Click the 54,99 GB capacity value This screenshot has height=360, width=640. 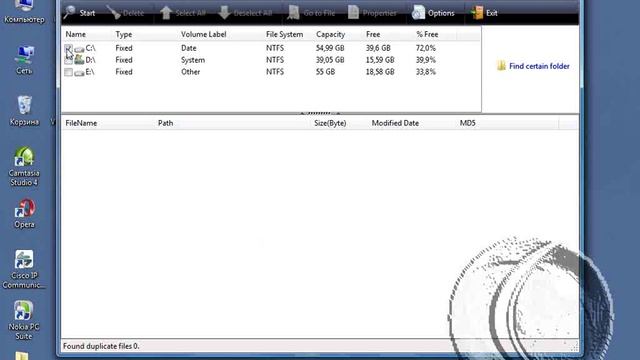click(x=330, y=48)
